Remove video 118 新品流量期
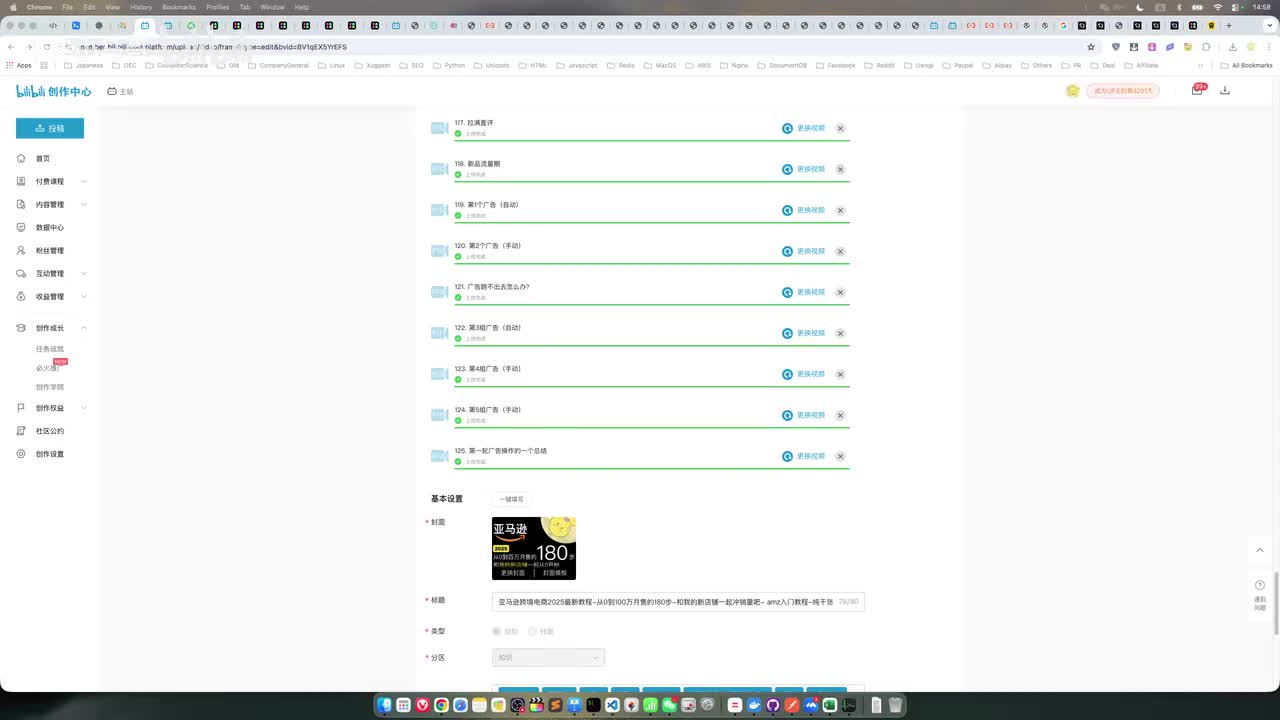 pos(840,169)
